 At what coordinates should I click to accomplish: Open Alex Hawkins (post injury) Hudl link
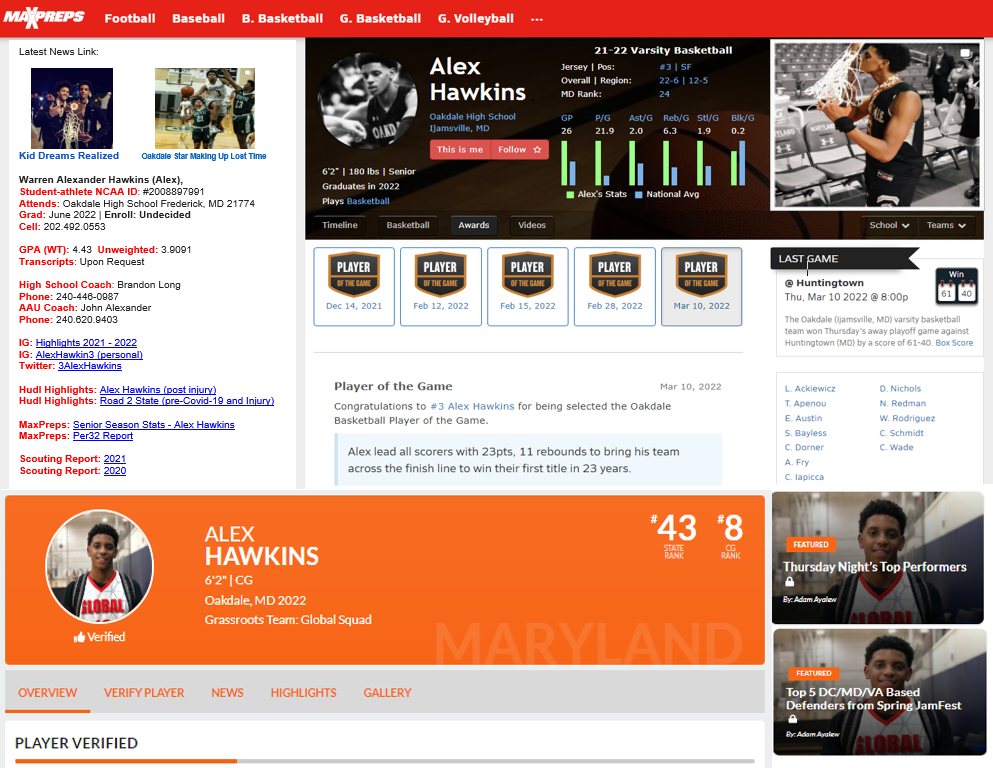[158, 389]
